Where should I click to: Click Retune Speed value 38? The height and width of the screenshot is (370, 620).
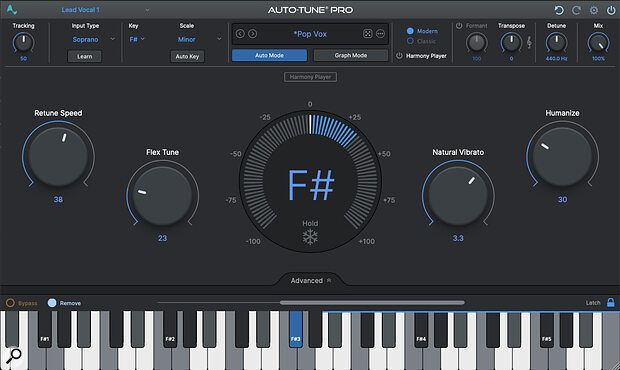pos(58,199)
